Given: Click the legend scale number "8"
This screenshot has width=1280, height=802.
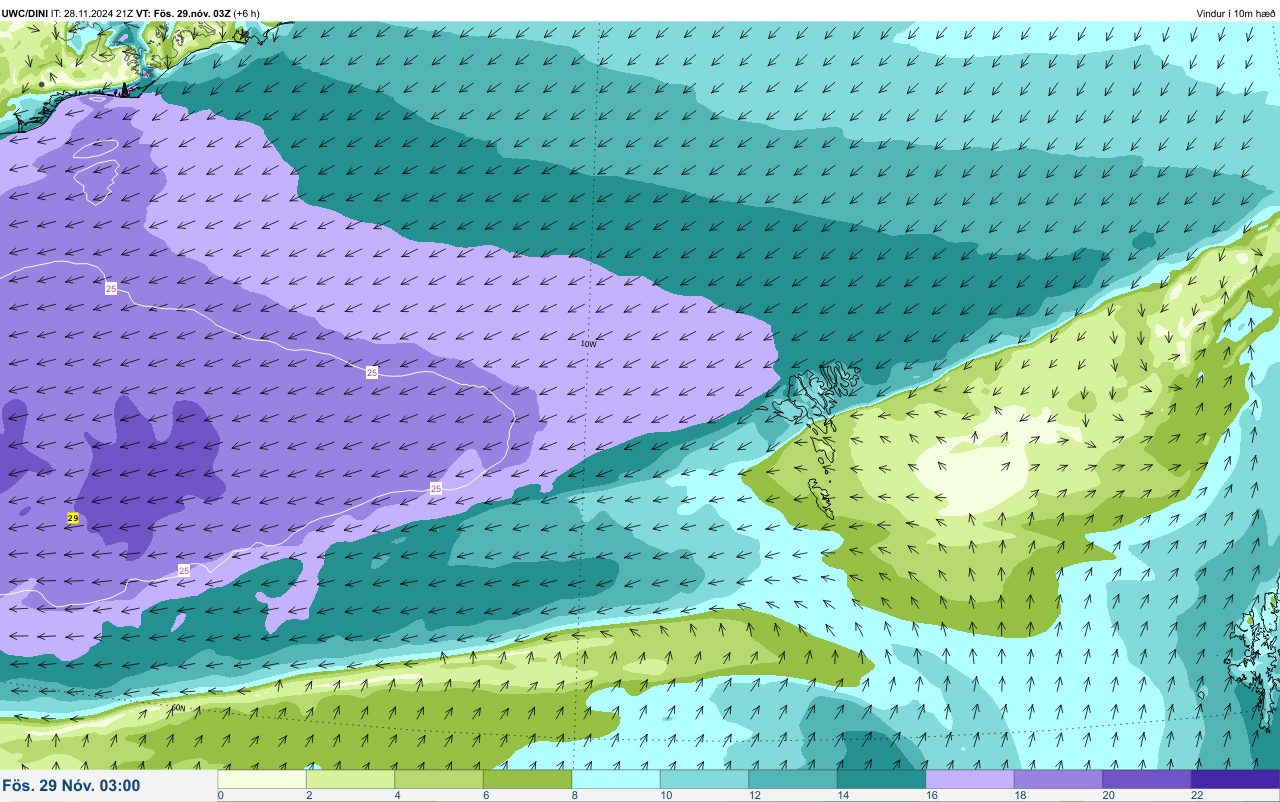Looking at the screenshot, I should click(x=575, y=795).
